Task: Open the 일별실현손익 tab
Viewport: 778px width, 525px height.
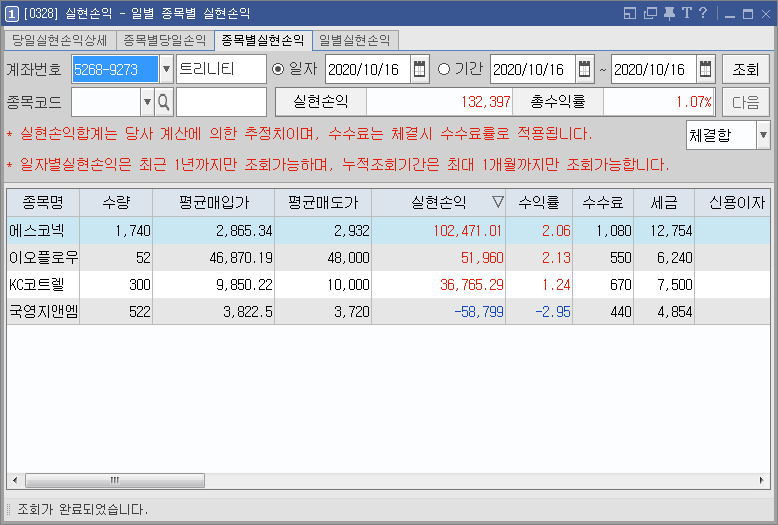Action: click(355, 40)
